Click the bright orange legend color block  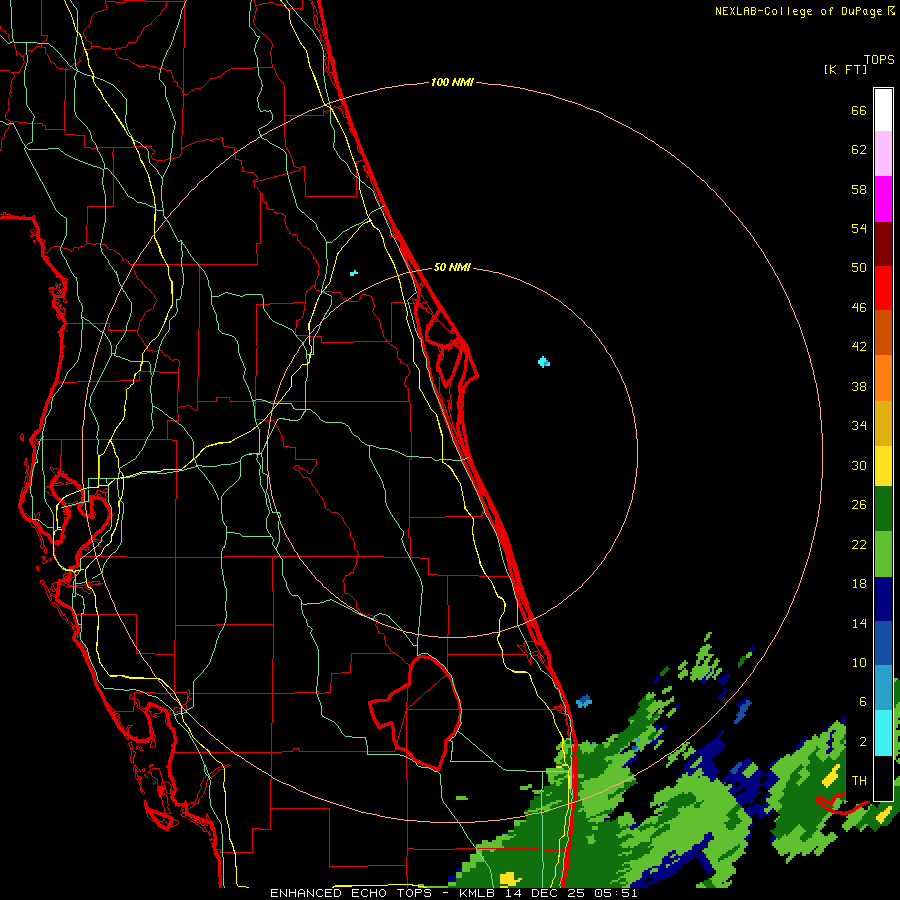pyautogui.click(x=883, y=378)
